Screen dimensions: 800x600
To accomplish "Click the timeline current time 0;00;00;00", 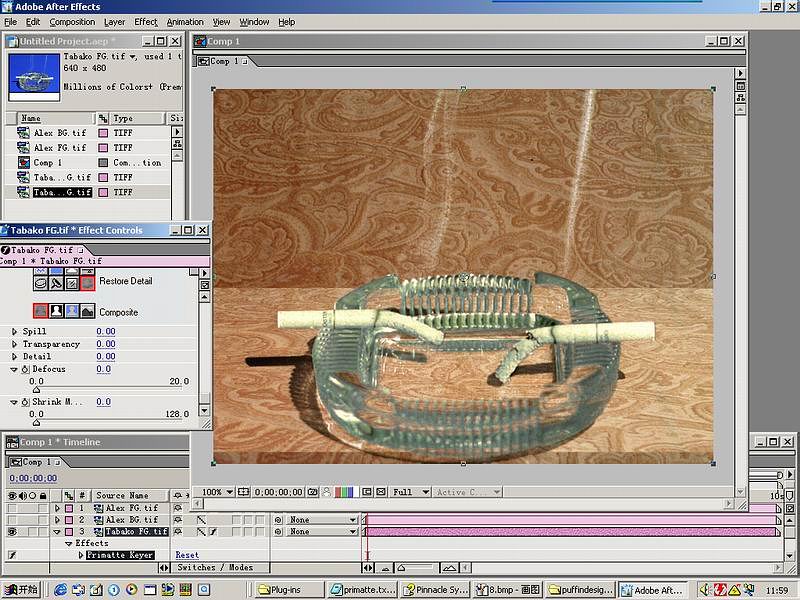I will [33, 479].
